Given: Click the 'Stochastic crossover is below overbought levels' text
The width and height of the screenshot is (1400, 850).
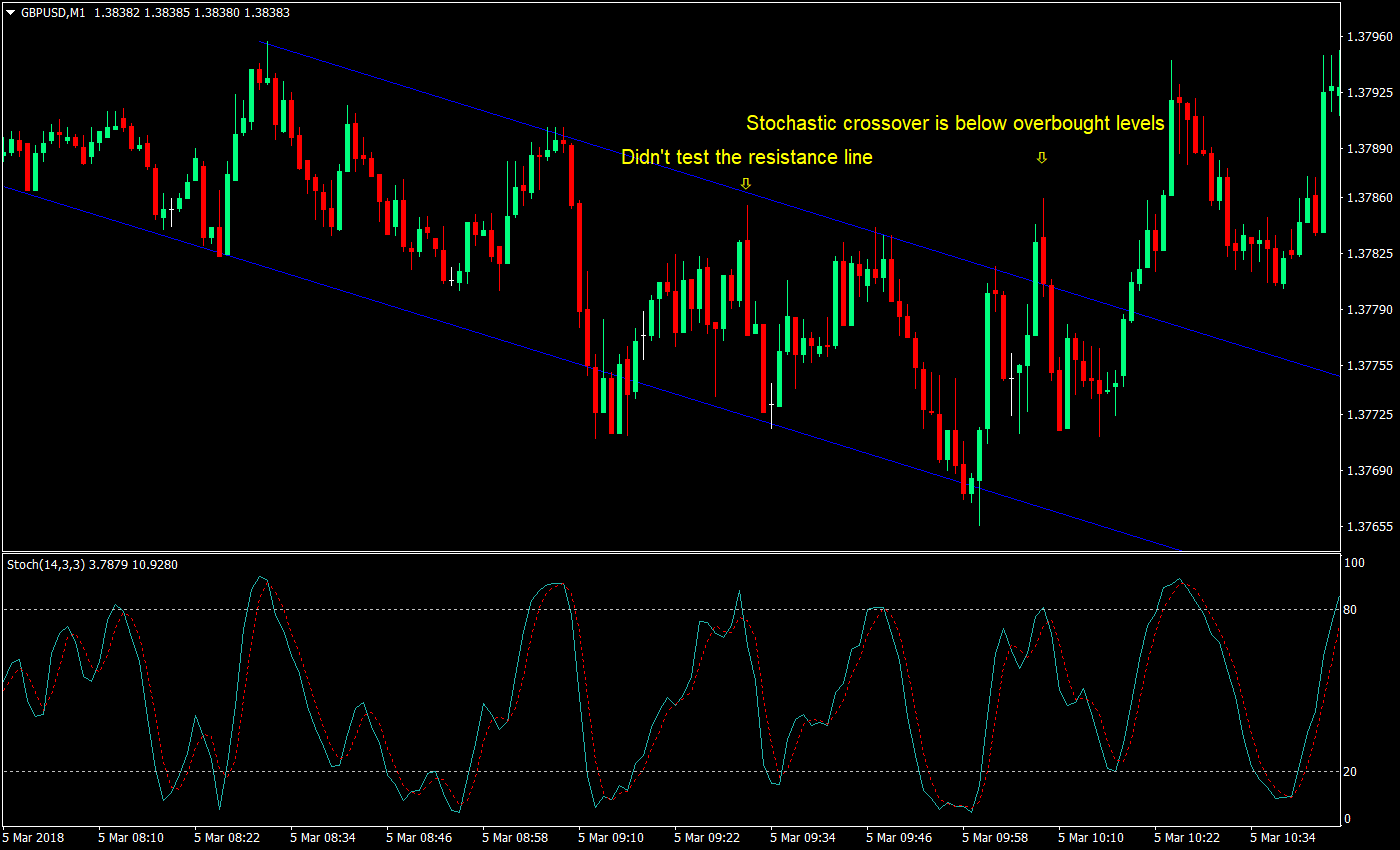Looking at the screenshot, I should click(956, 123).
